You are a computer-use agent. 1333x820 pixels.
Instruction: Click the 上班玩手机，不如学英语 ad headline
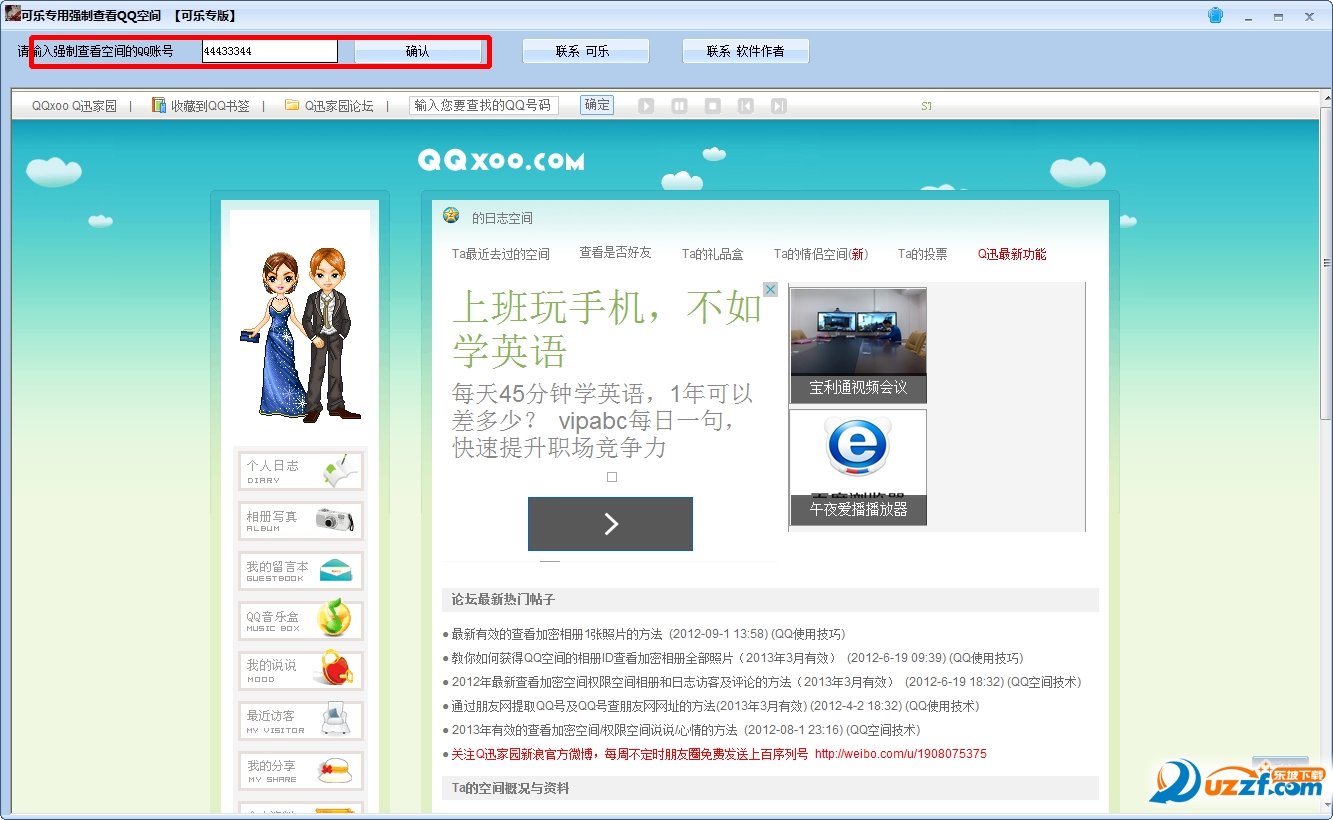pos(607,328)
